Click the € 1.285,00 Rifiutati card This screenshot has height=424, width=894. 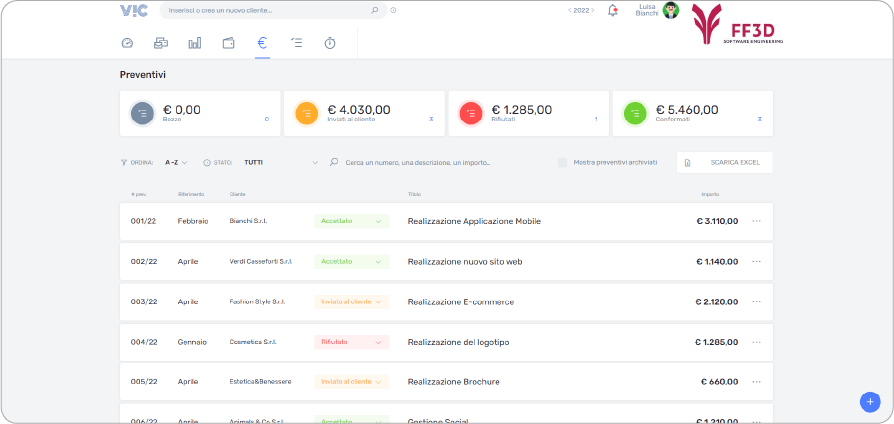[529, 113]
